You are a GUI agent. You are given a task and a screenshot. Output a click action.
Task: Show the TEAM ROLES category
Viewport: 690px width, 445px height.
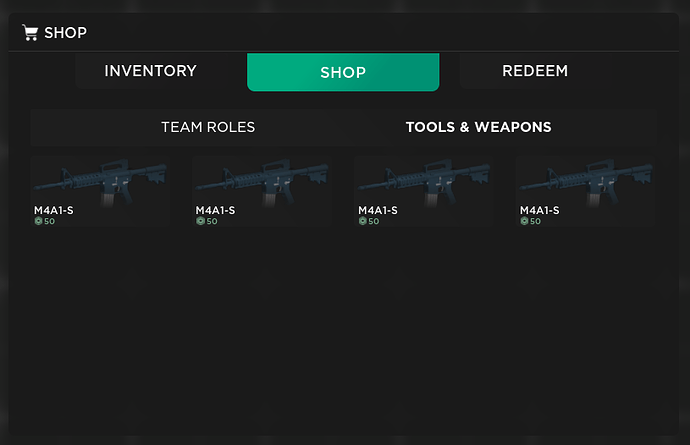click(x=208, y=127)
